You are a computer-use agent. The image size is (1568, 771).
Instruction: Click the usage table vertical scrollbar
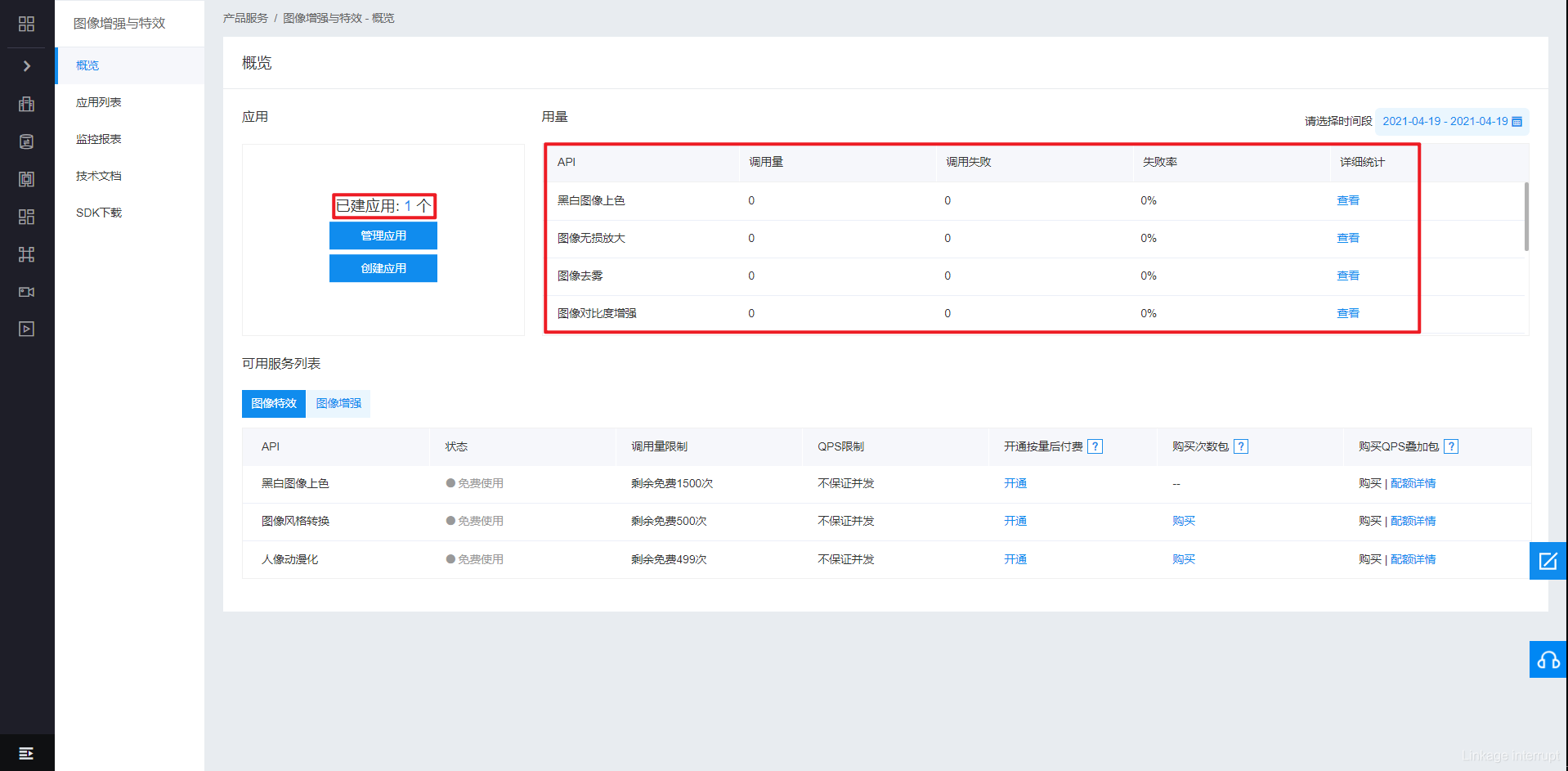coord(1525,217)
